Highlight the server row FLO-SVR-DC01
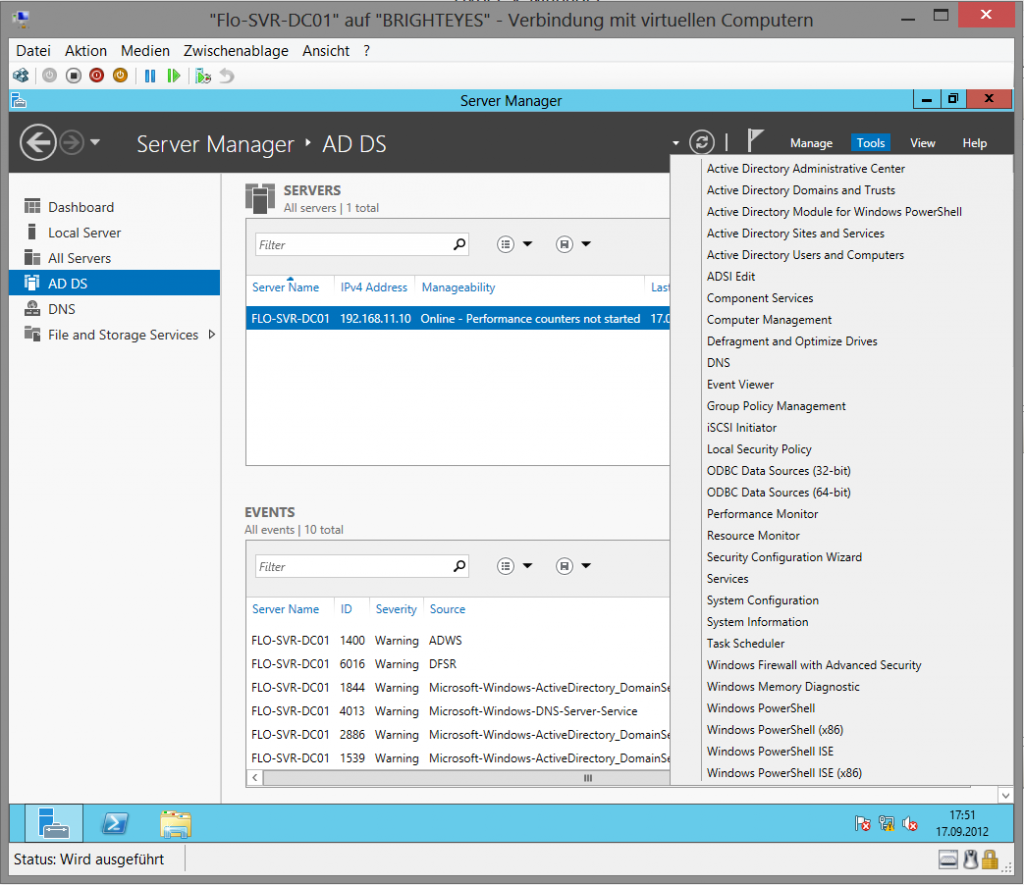The height and width of the screenshot is (885, 1024). [x=400, y=317]
